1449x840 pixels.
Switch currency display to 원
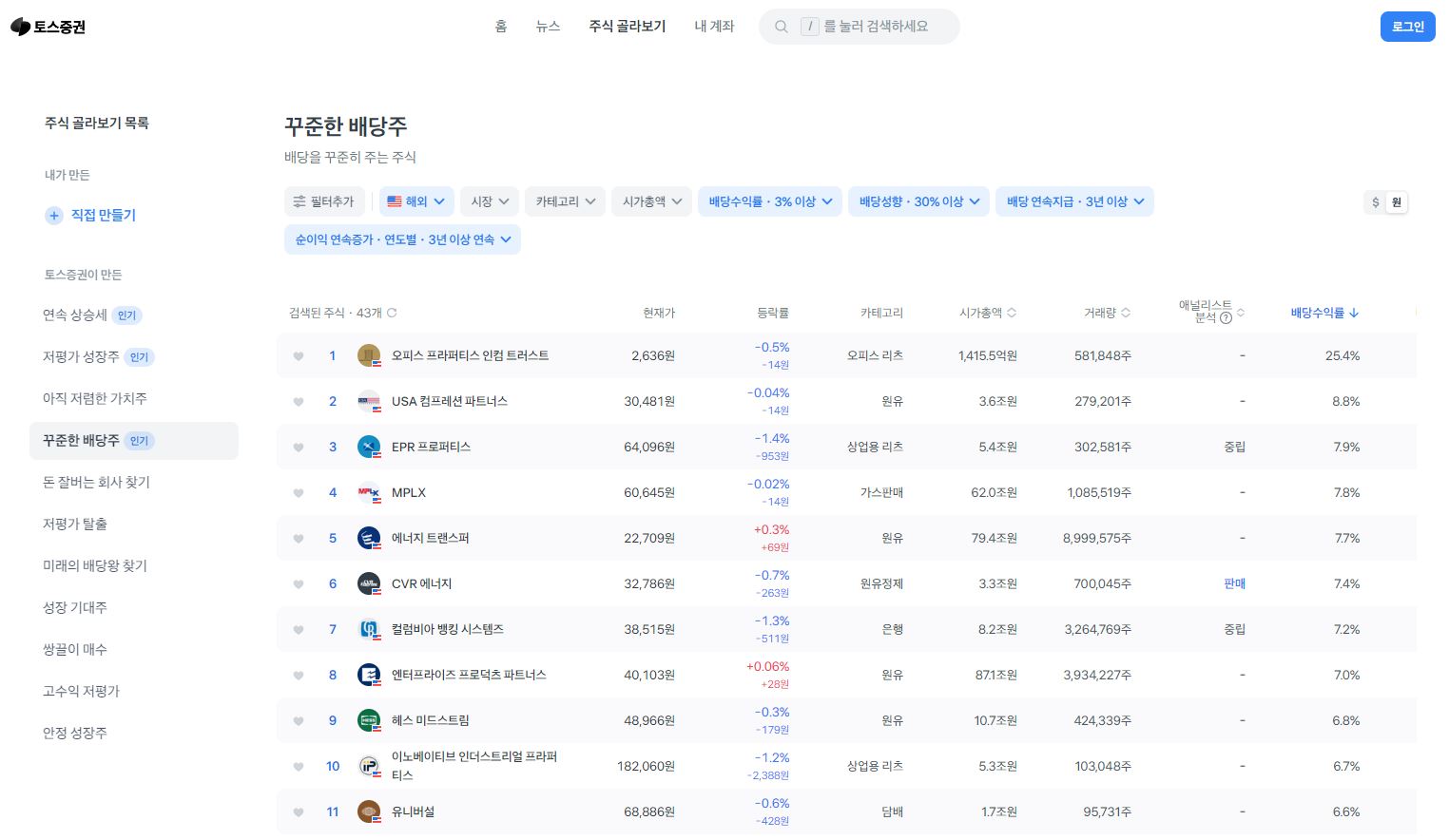1396,202
